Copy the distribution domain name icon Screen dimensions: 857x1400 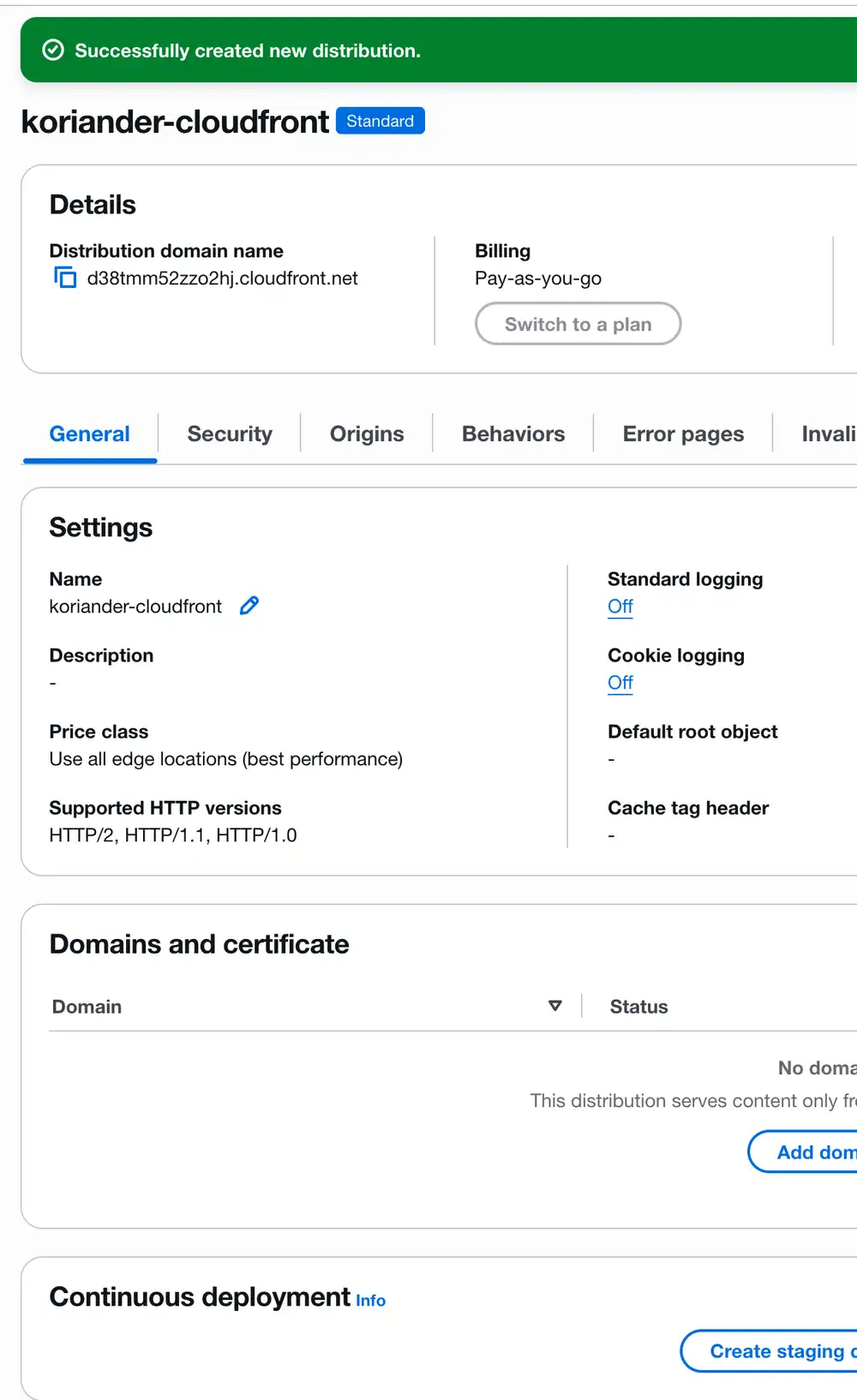65,278
